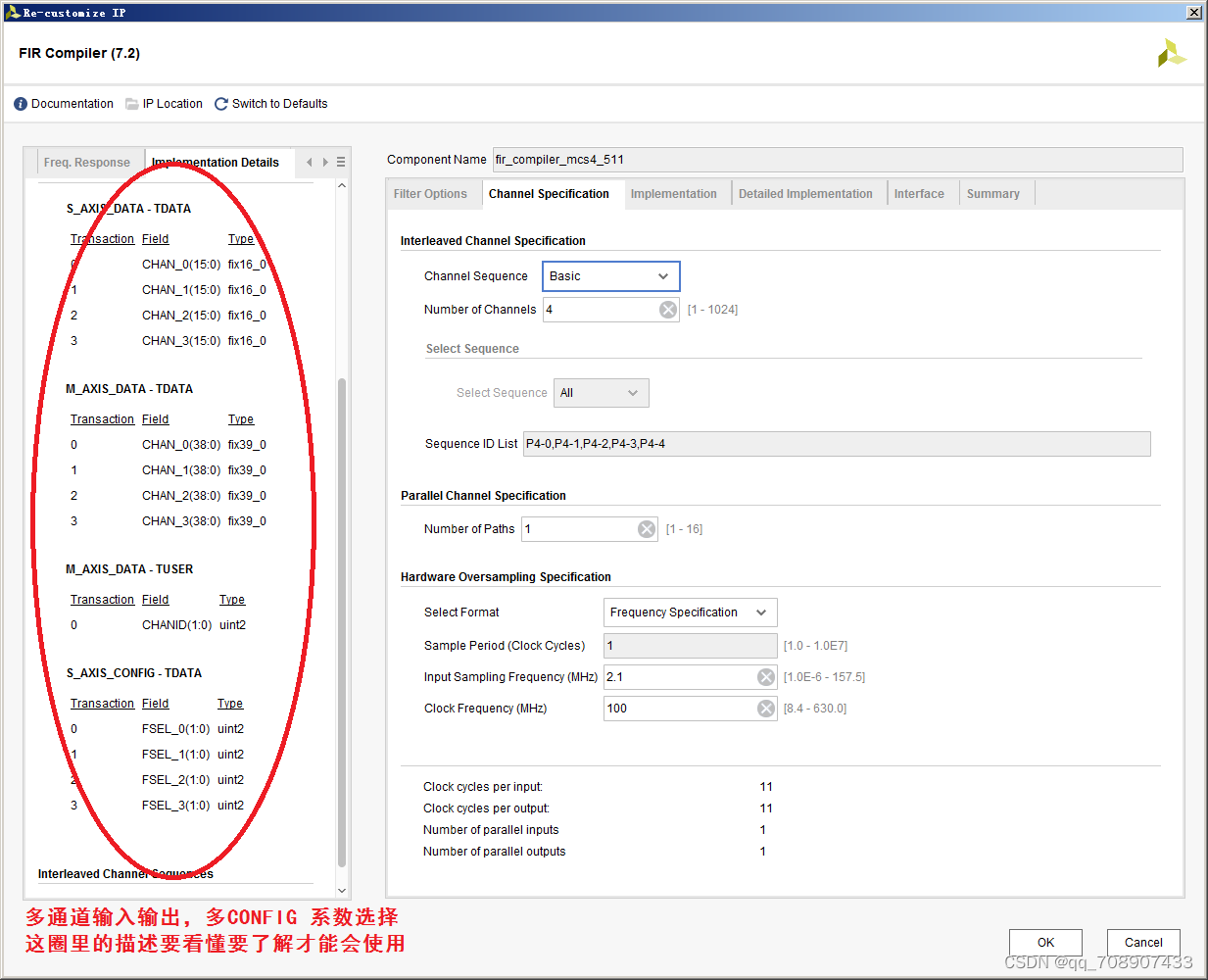Click the left tab-scroll arrow
This screenshot has width=1208, height=980.
[308, 161]
